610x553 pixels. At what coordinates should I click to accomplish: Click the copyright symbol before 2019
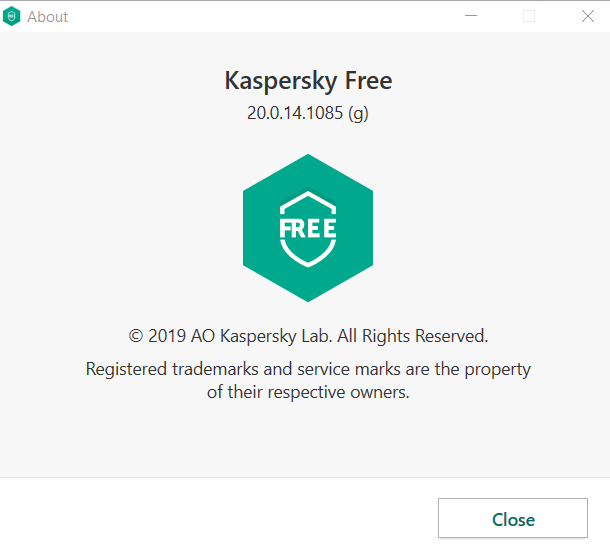[x=135, y=336]
